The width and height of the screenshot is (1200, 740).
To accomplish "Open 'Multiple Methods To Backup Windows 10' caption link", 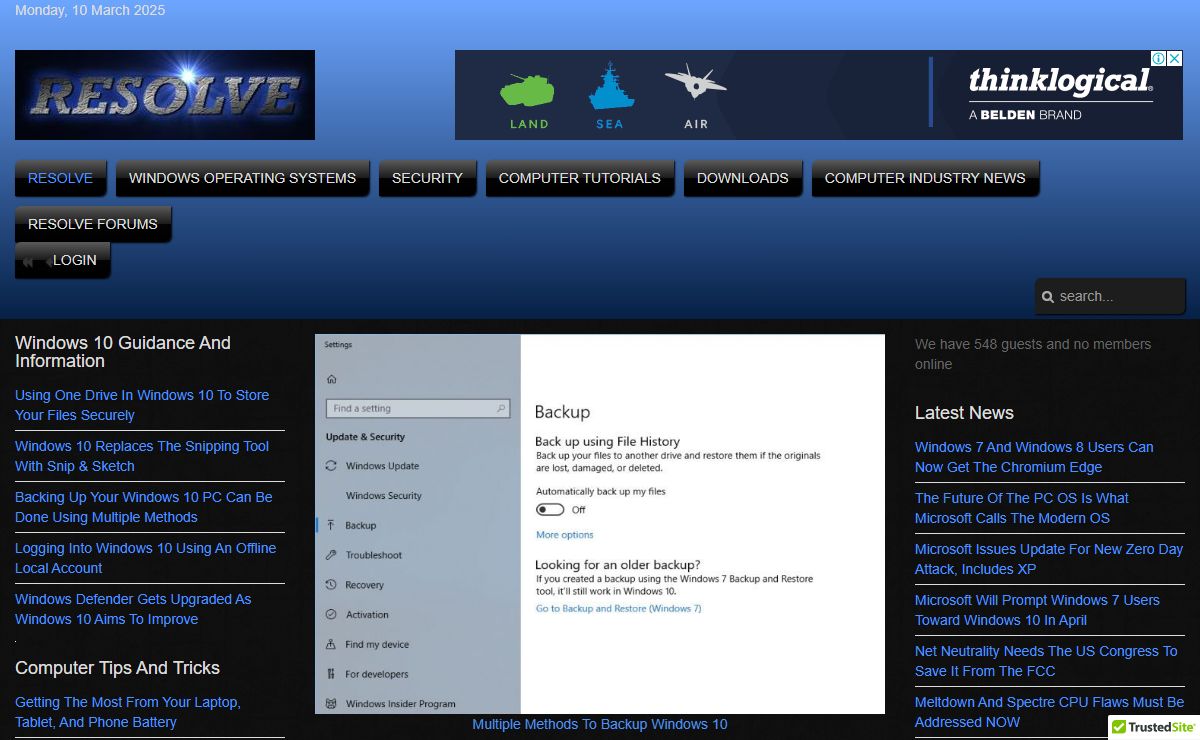I will coord(600,724).
